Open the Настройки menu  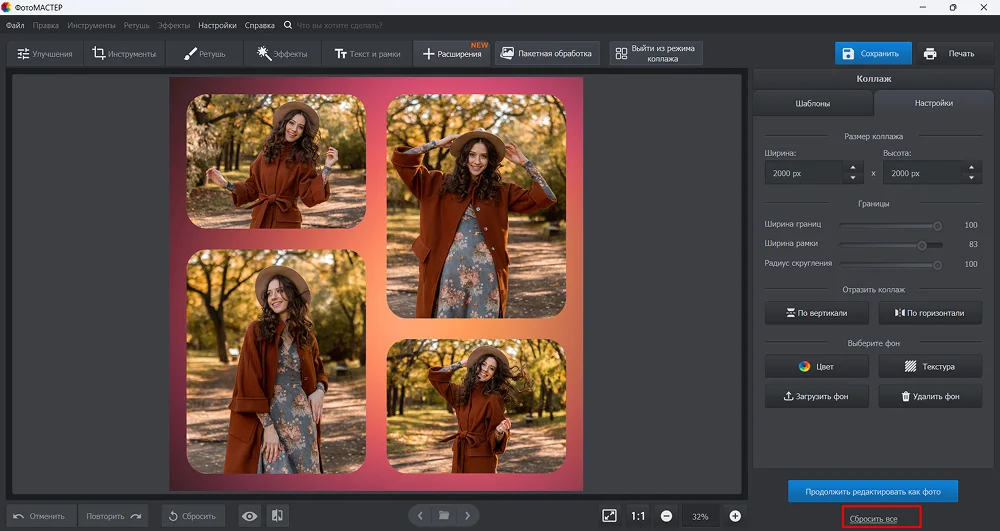coord(217,25)
